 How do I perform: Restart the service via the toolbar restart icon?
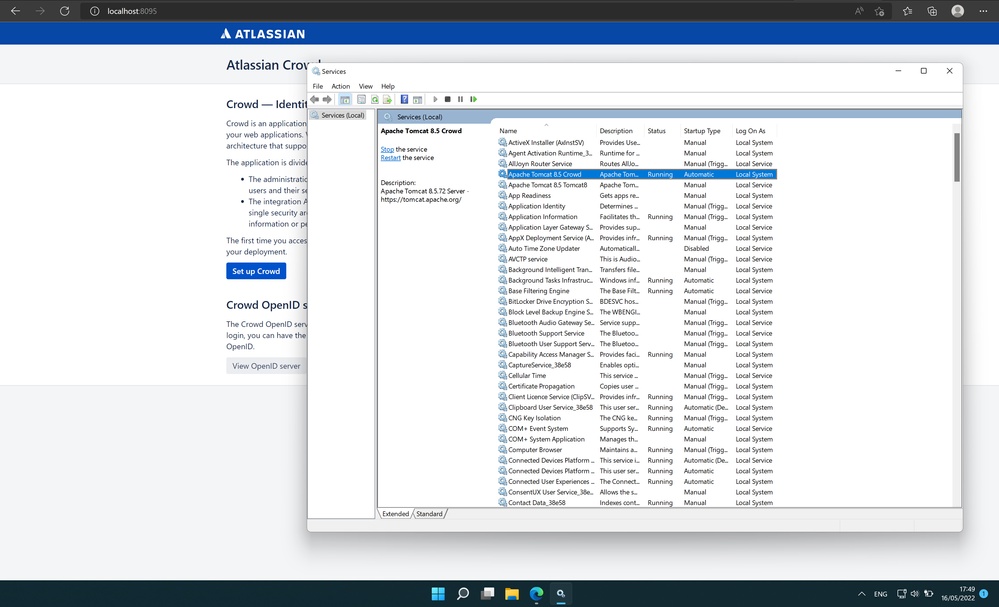[x=474, y=99]
